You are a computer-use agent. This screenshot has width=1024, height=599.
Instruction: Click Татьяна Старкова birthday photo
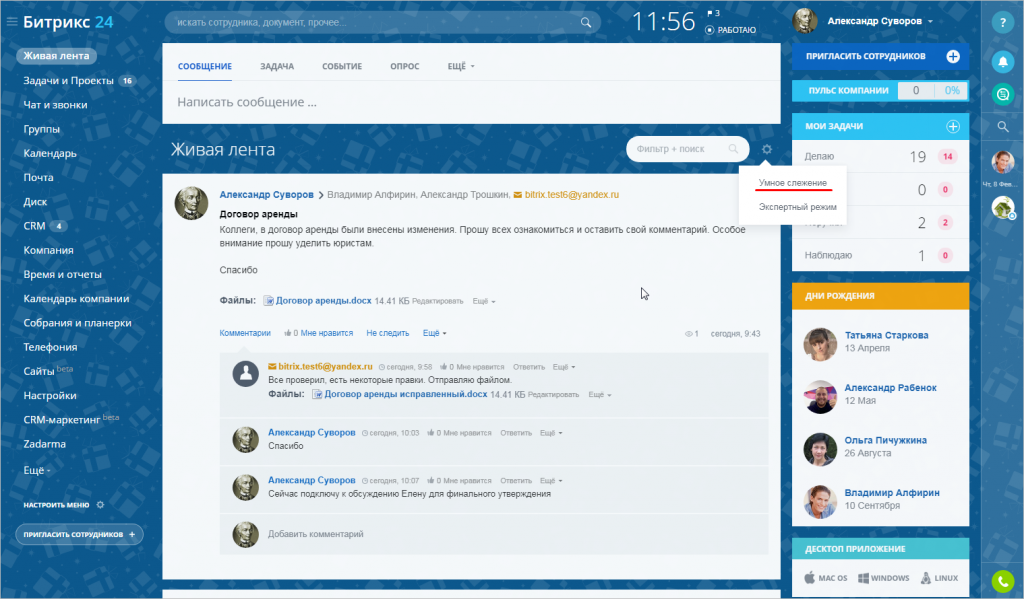pyautogui.click(x=820, y=344)
